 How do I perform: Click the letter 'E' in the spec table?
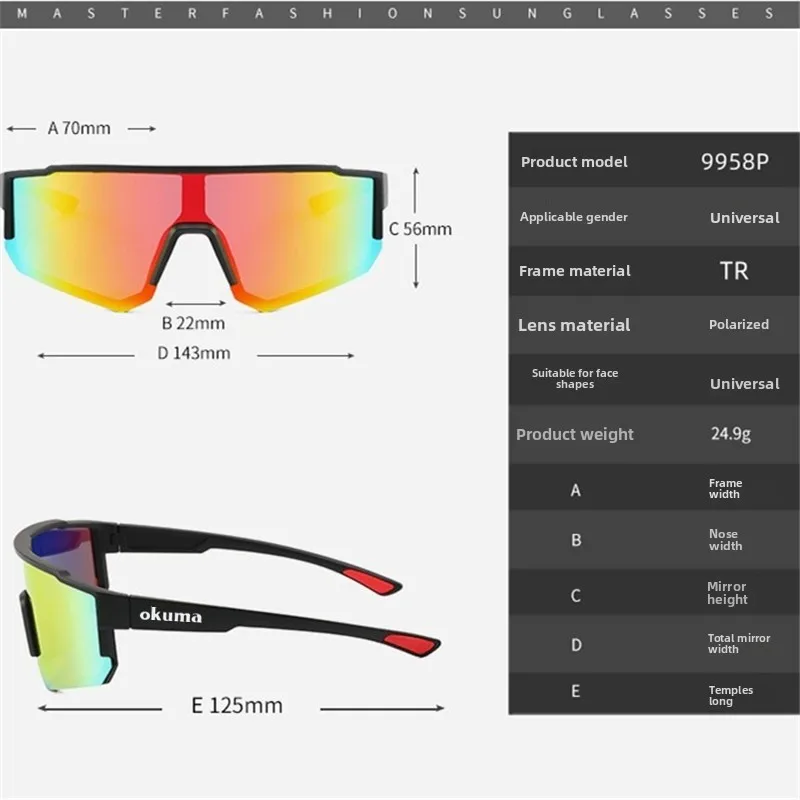pos(576,691)
